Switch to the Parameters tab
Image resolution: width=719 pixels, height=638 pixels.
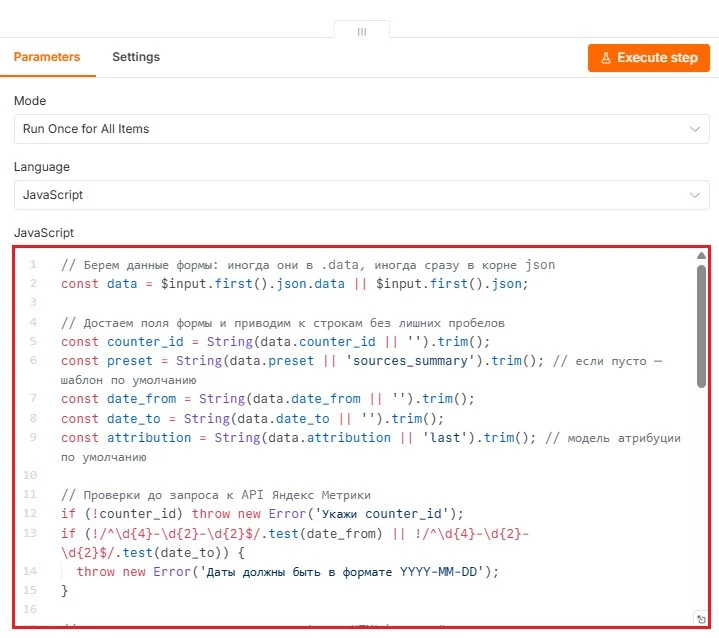(47, 57)
